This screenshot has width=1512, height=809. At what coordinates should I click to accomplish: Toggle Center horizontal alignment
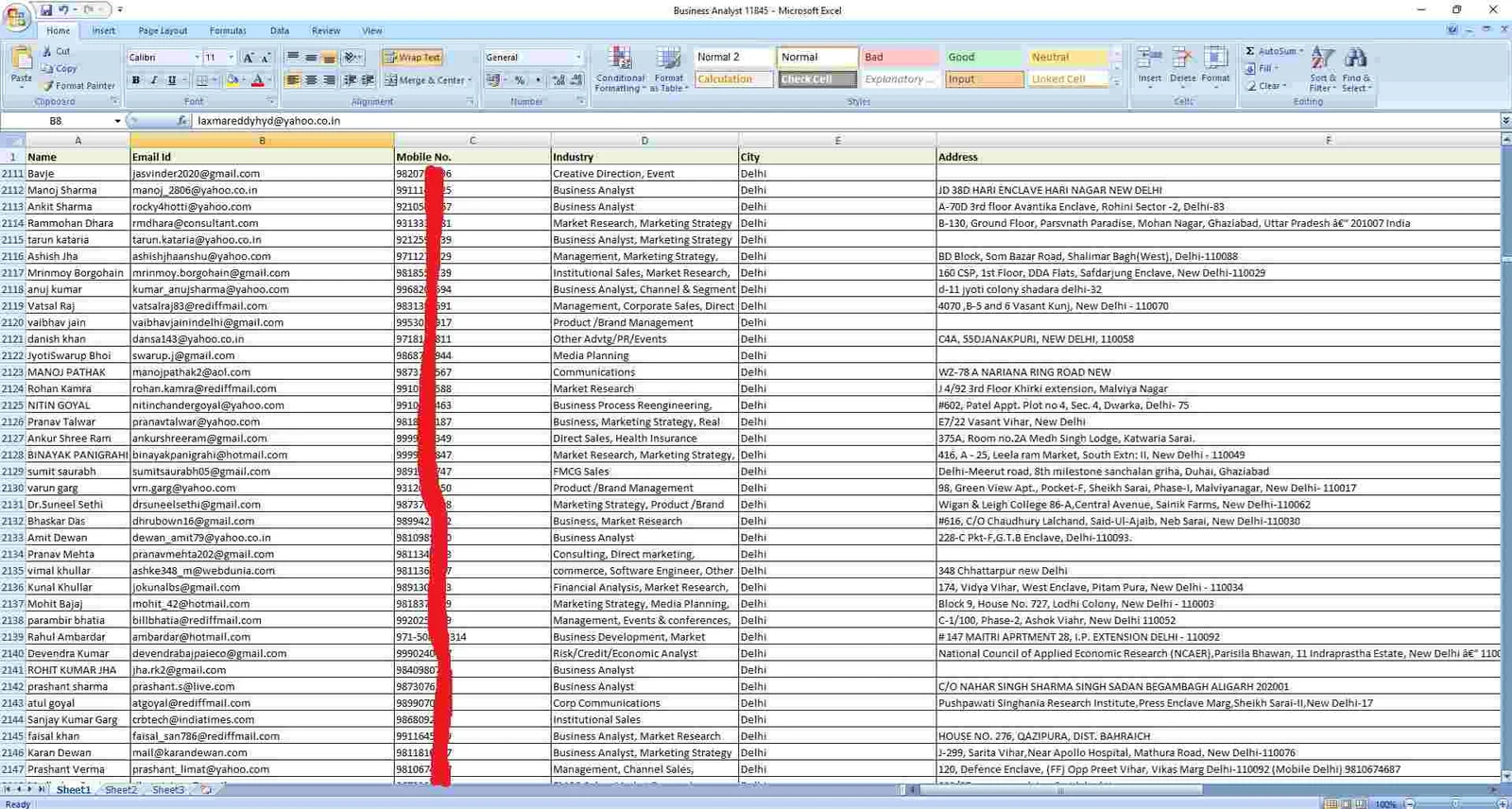point(311,80)
